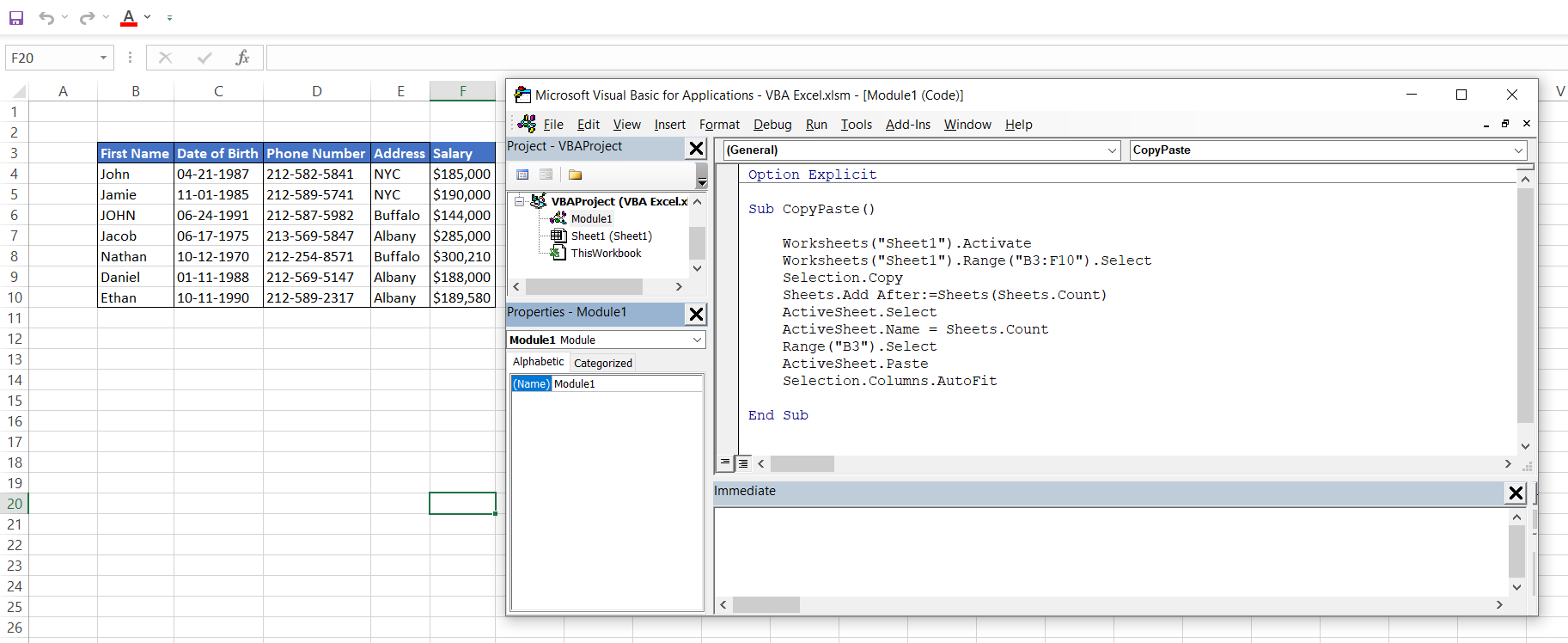Screen dimensions: 1568x643
Task: Click the Excel icon left of File menu
Action: [527, 124]
